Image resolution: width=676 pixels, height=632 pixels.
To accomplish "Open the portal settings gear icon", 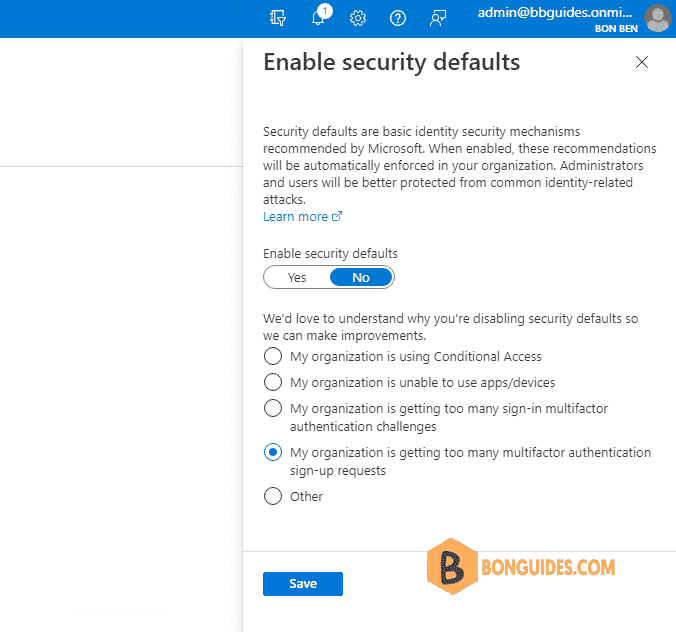I will pyautogui.click(x=358, y=18).
